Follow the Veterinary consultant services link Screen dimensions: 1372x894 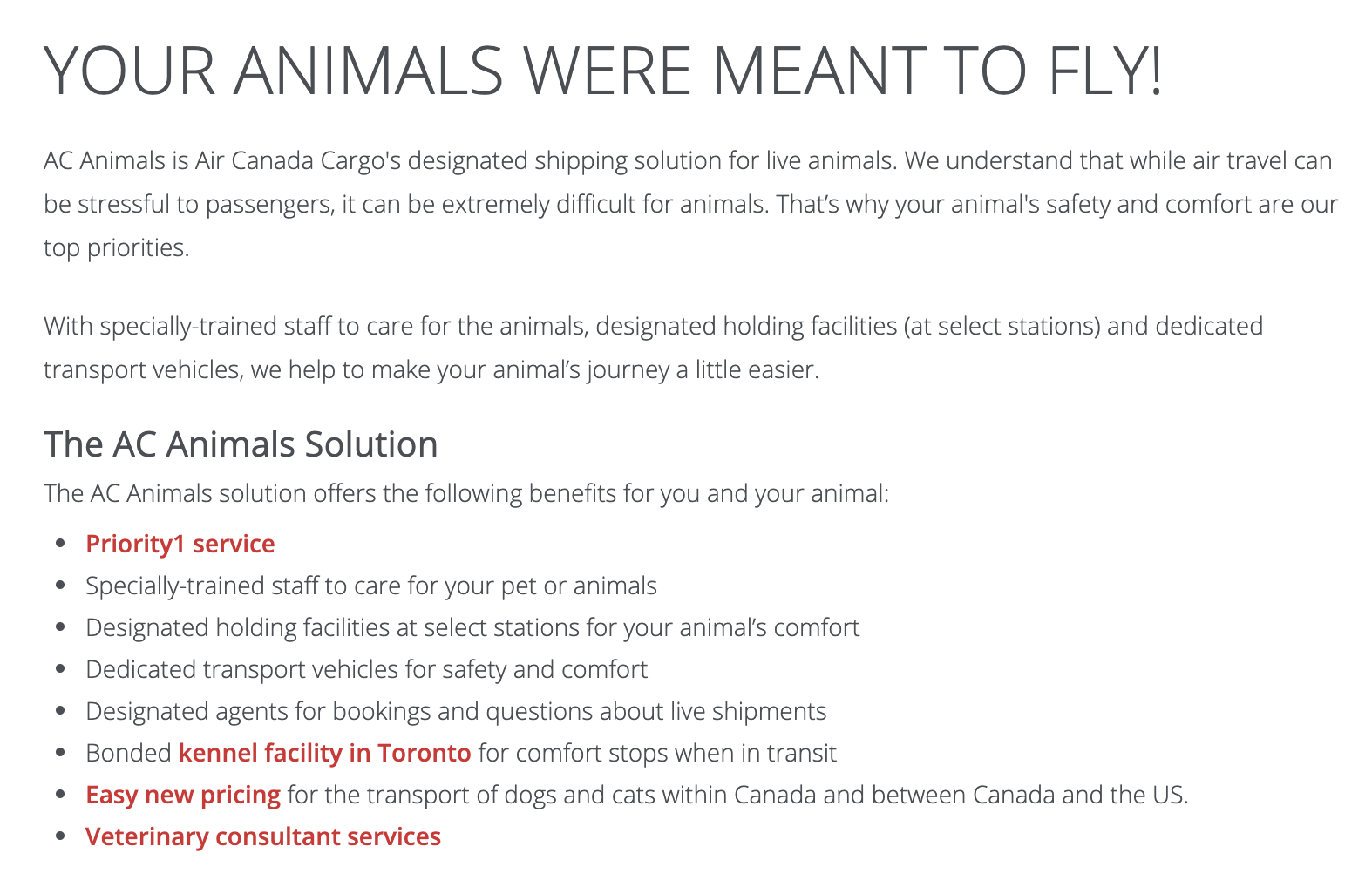point(263,836)
